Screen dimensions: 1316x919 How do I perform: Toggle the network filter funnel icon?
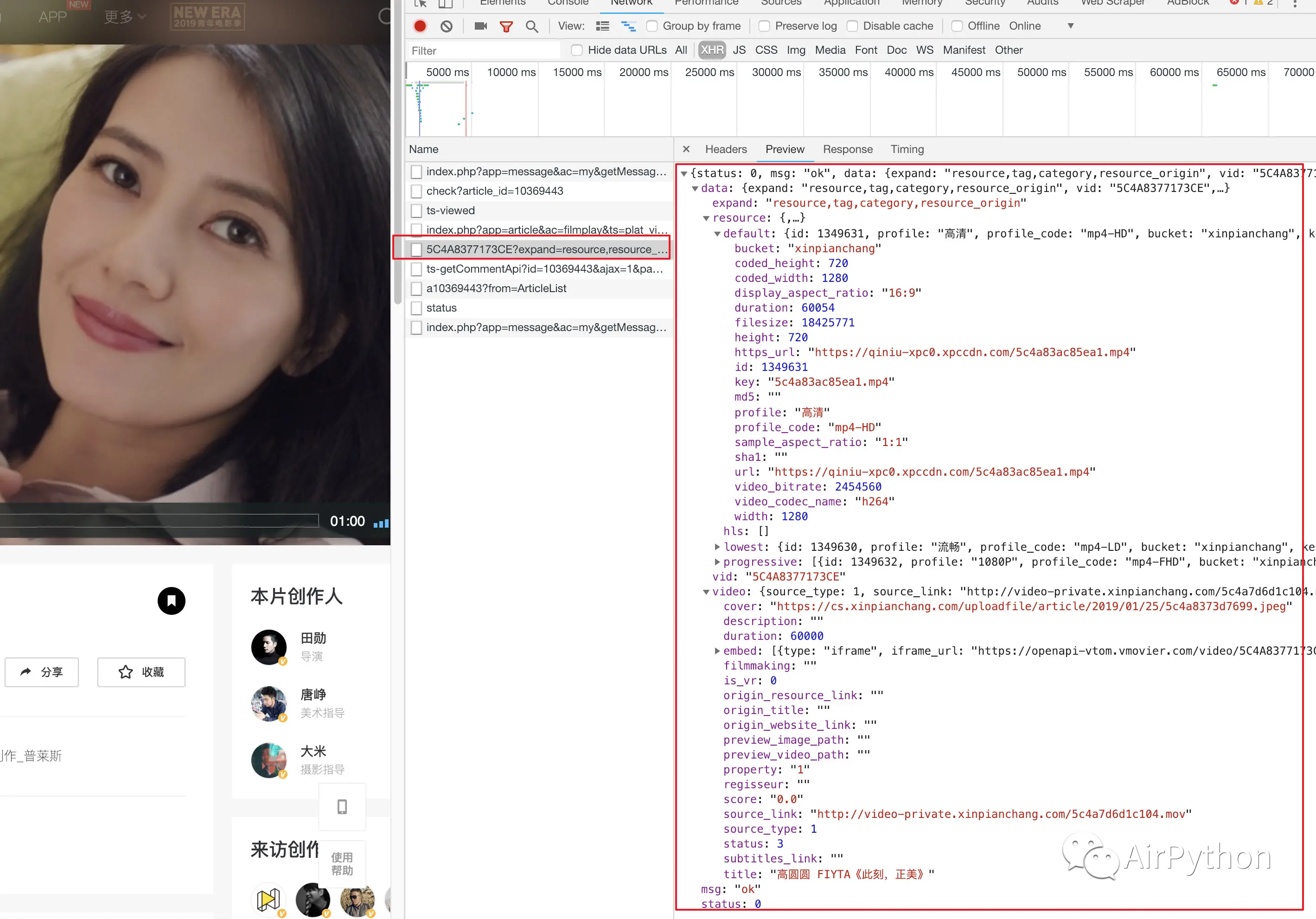coord(505,26)
